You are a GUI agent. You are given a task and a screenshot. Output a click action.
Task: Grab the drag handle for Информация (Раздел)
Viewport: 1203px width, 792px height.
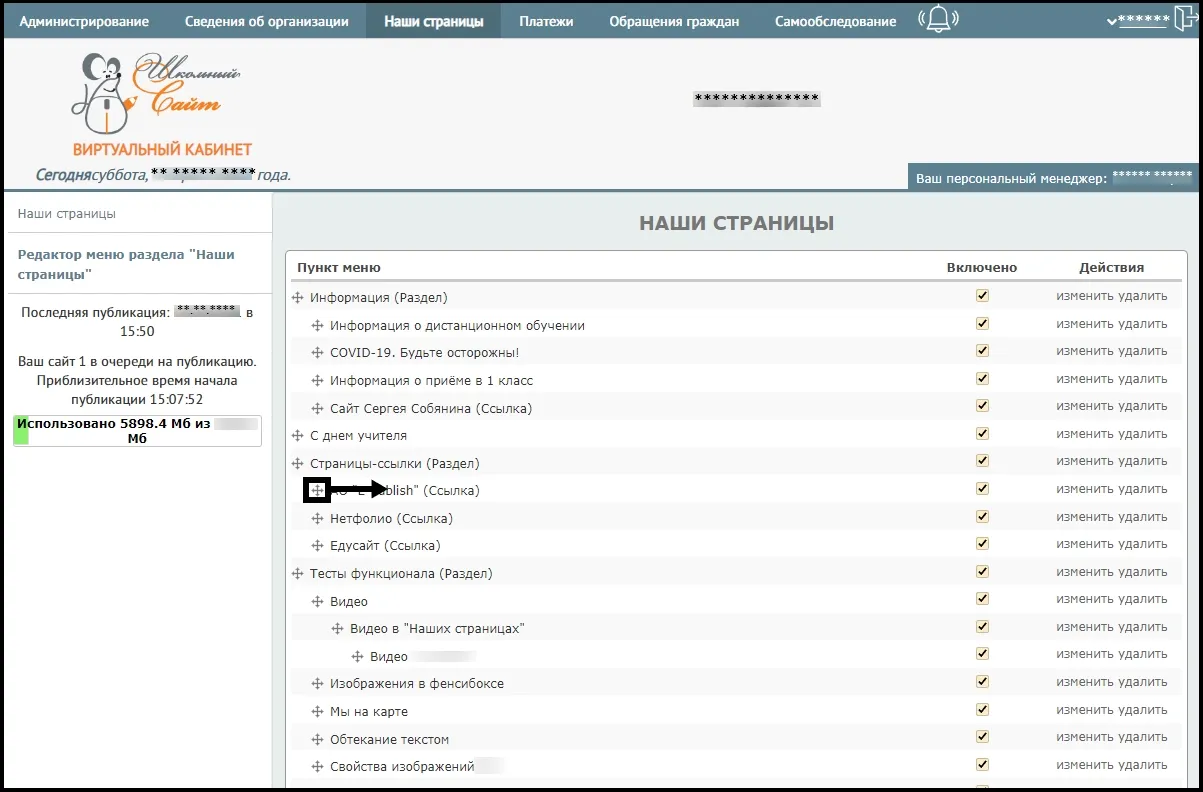(x=297, y=298)
